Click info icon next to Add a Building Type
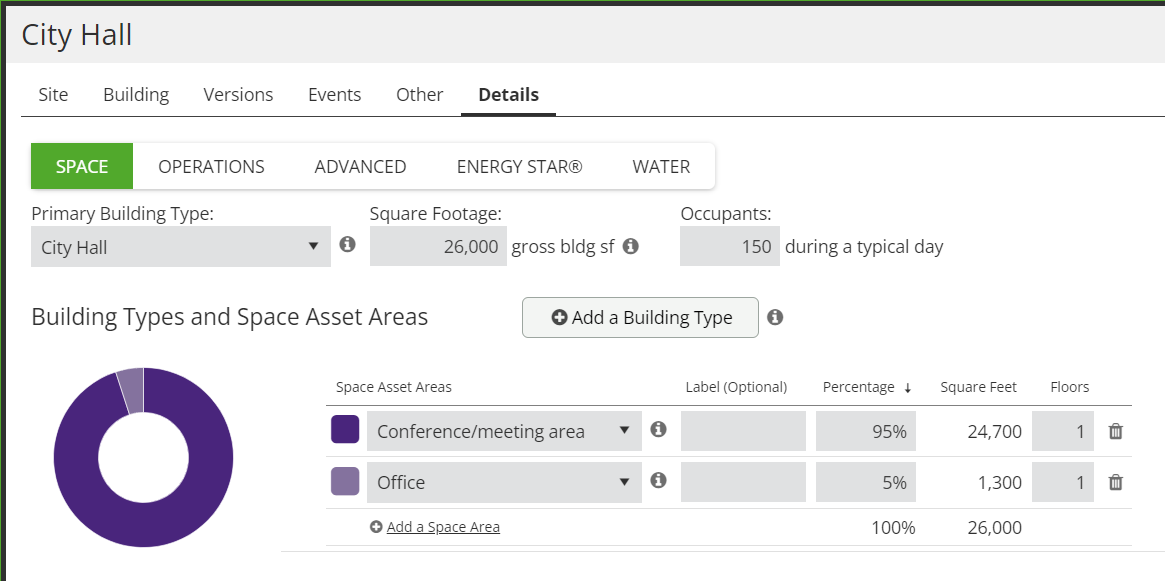The height and width of the screenshot is (581, 1165). 775,317
